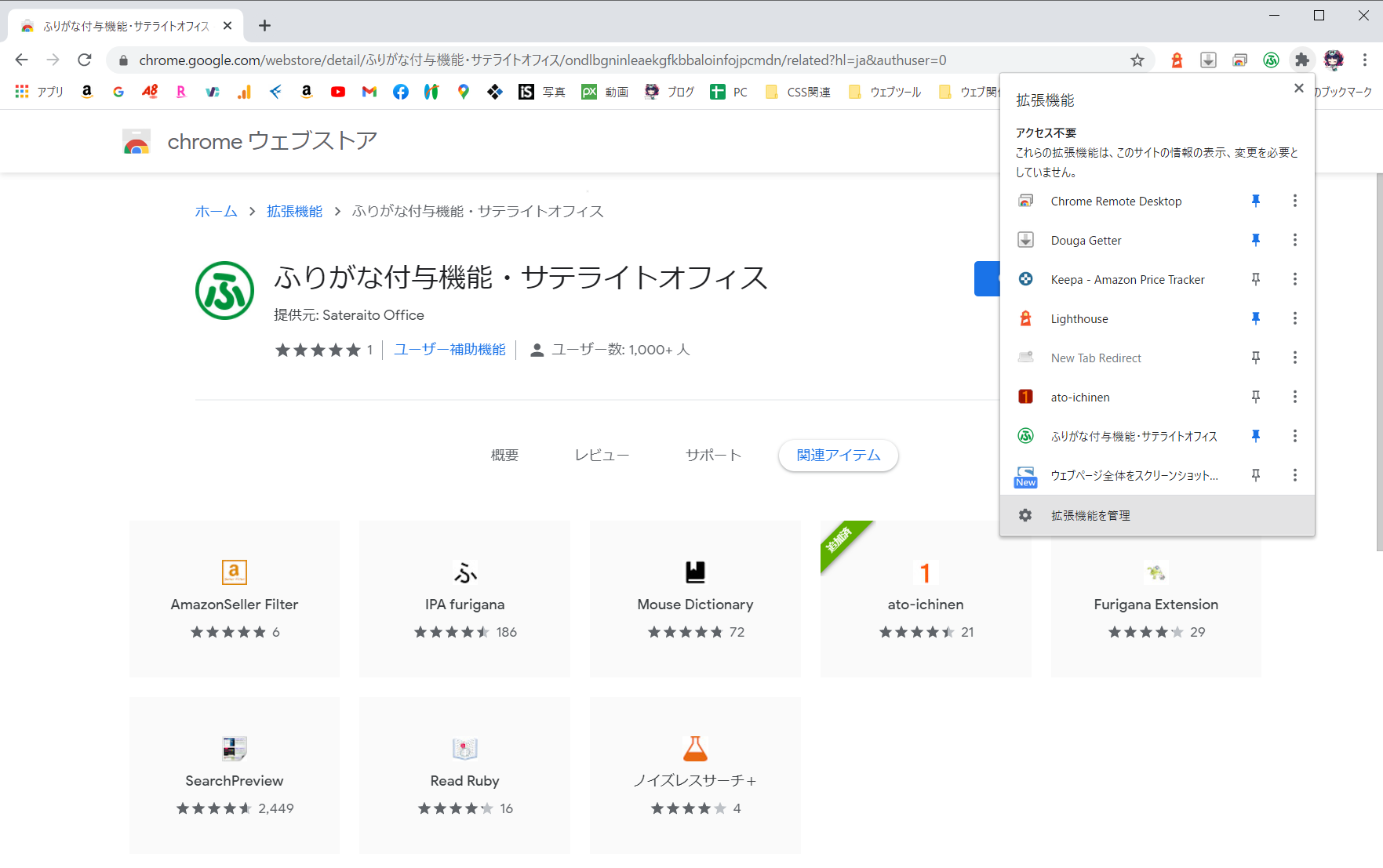Screen dimensions: 1383x868
Task: Open more options for Lighthouse
Action: [x=1295, y=318]
